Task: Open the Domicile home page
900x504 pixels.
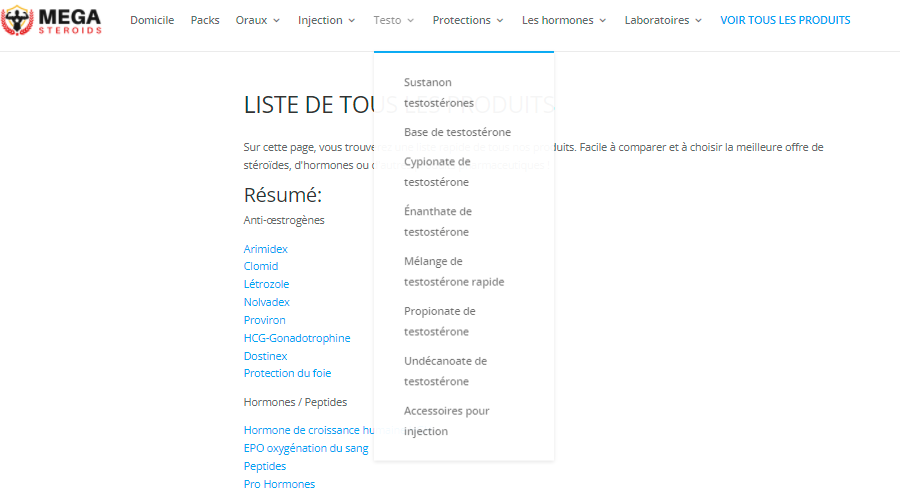Action: point(152,20)
